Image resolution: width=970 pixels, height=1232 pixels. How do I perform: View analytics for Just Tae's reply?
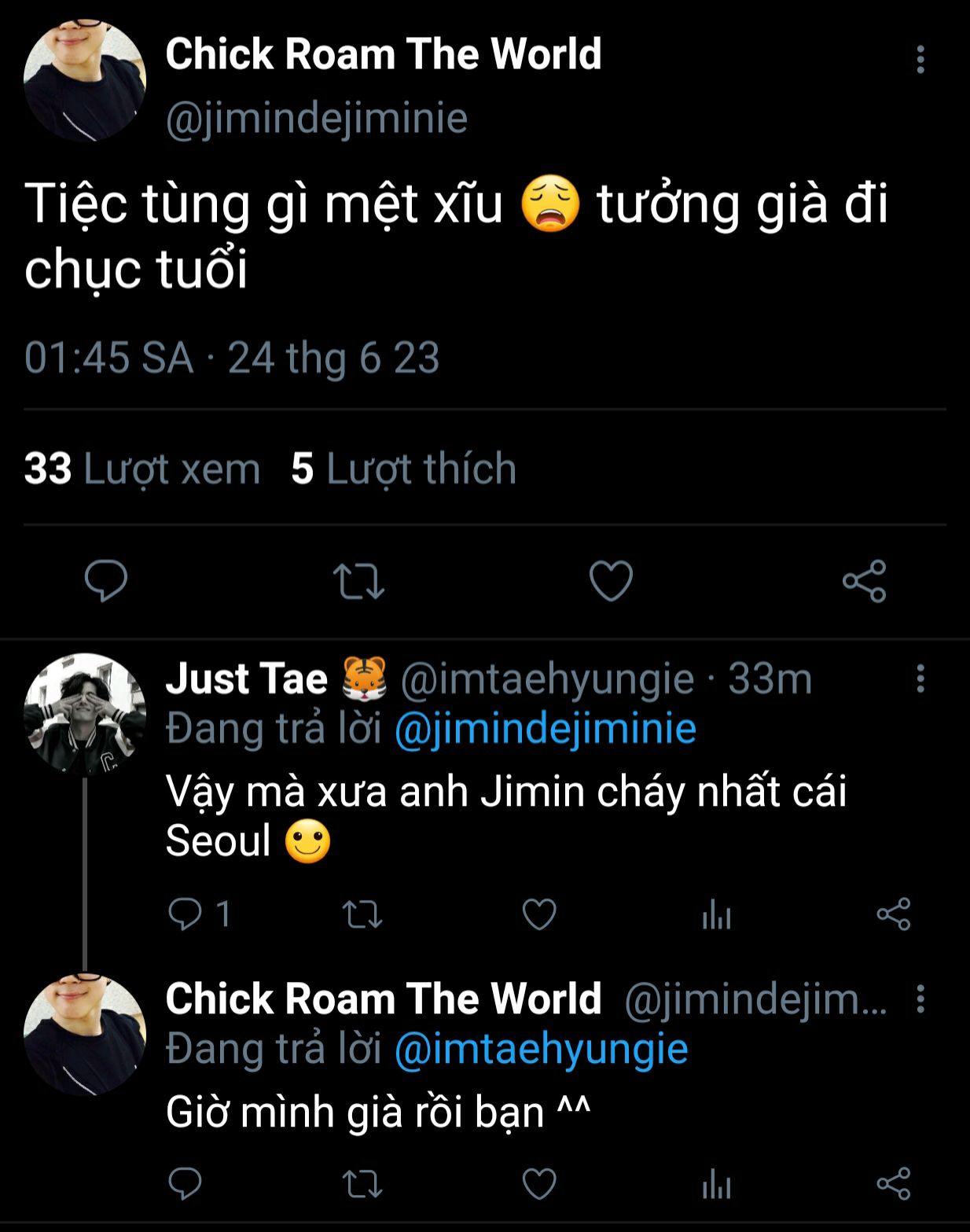(716, 914)
